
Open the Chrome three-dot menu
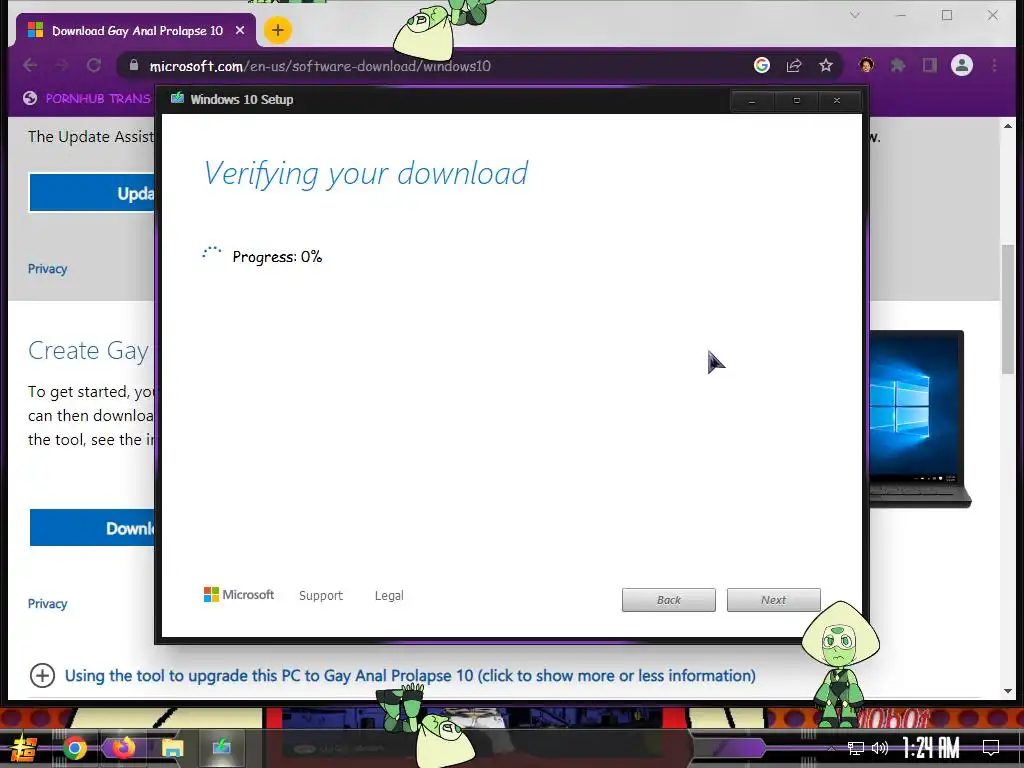point(994,65)
